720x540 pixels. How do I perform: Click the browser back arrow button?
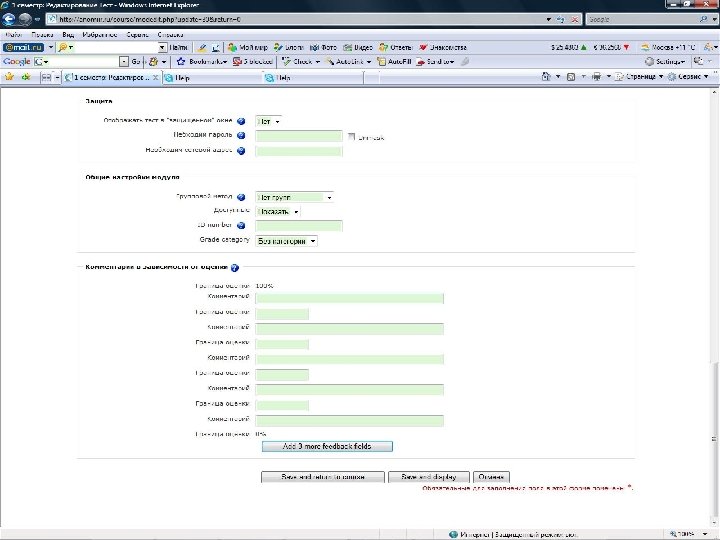(9, 19)
